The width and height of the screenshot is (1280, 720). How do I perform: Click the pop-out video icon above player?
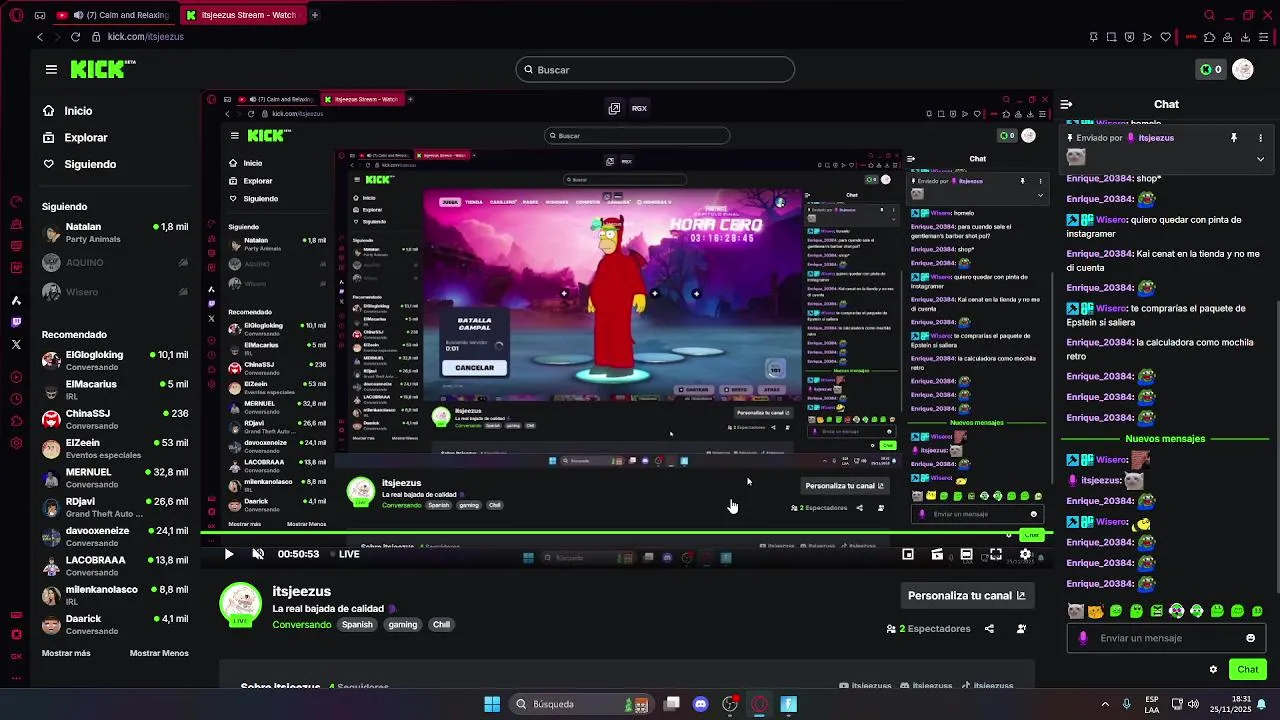(x=614, y=108)
